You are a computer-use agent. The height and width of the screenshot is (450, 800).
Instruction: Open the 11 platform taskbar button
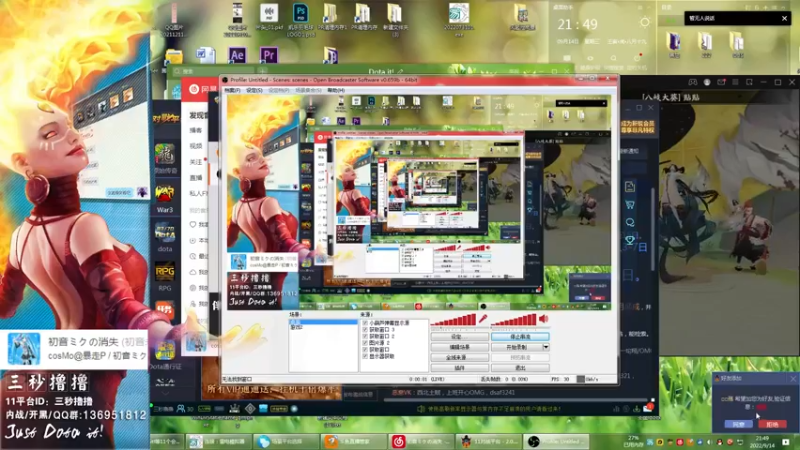click(x=488, y=441)
